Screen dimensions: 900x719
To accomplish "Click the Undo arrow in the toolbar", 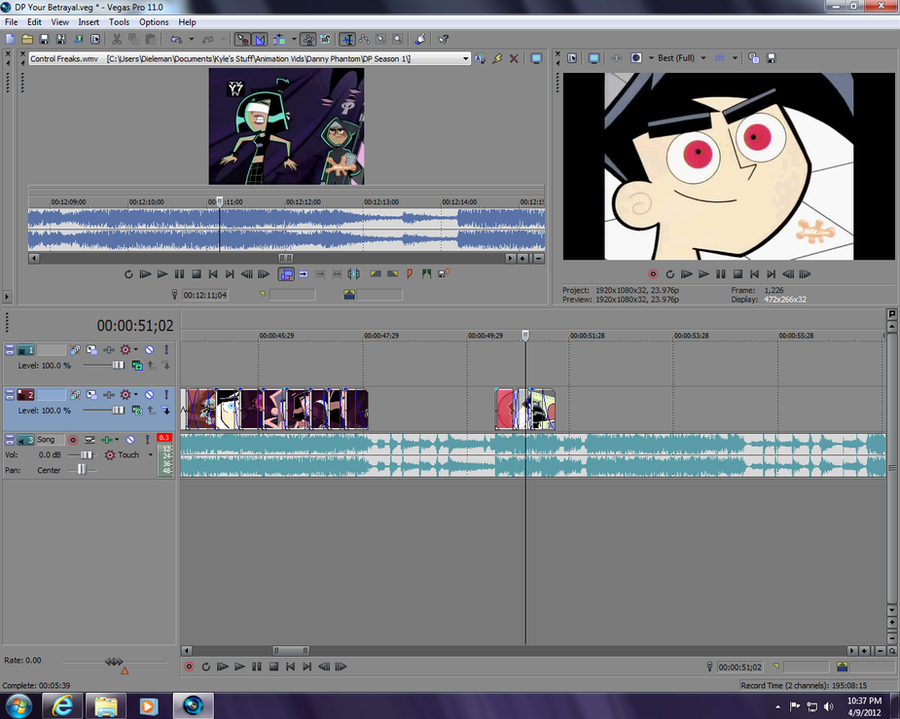I will pyautogui.click(x=176, y=39).
